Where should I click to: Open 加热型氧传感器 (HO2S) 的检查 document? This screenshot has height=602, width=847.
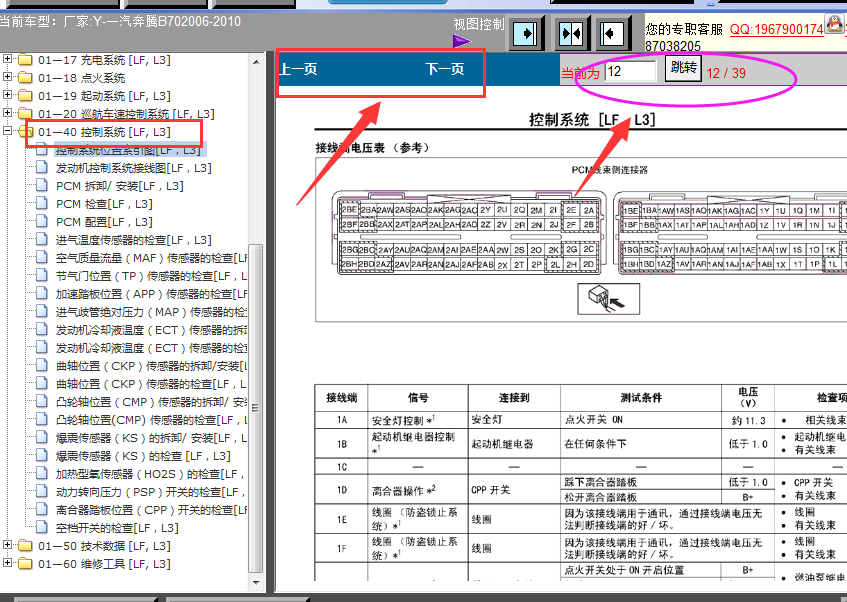tap(150, 474)
